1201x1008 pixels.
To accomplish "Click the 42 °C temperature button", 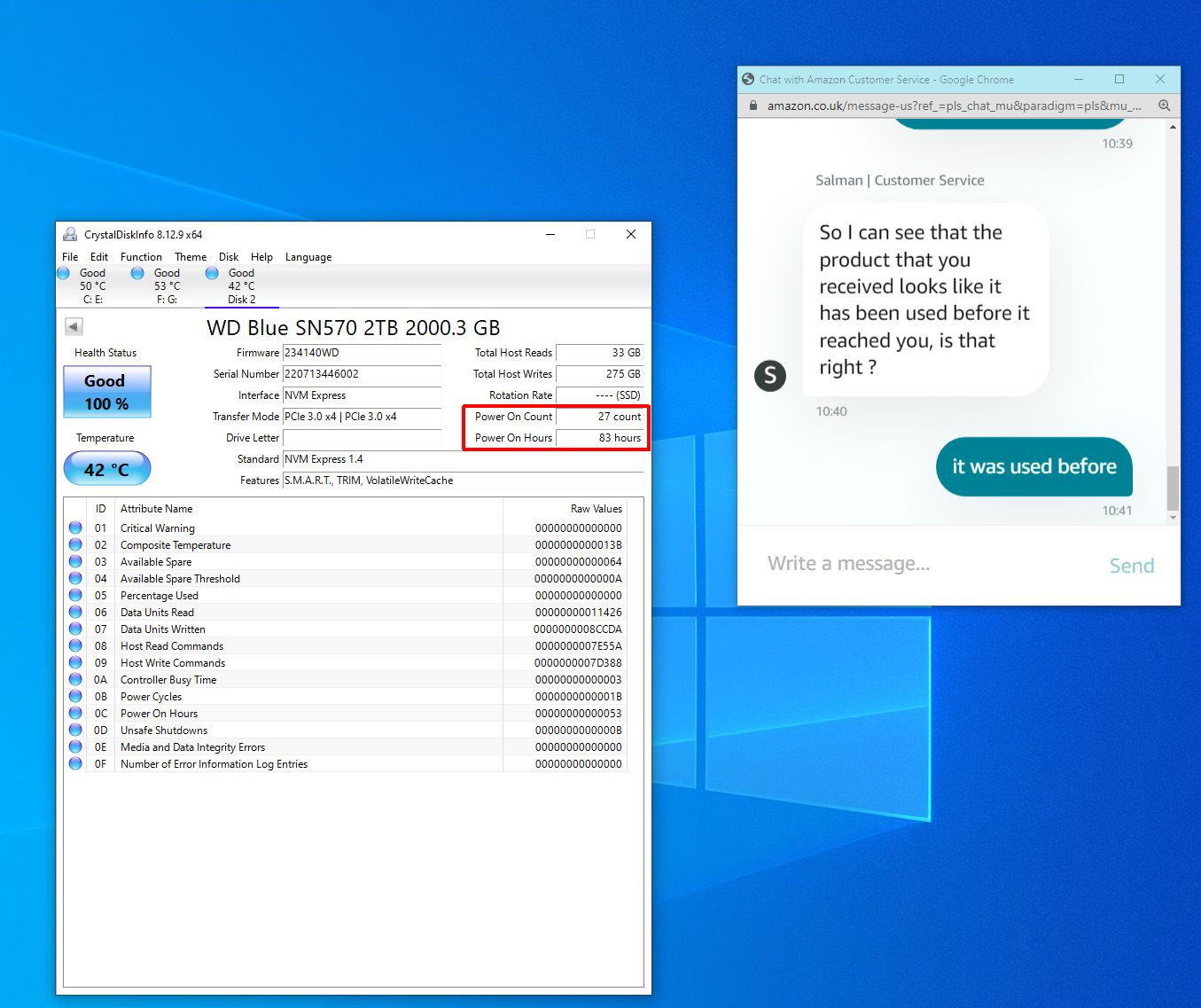I will 107,469.
